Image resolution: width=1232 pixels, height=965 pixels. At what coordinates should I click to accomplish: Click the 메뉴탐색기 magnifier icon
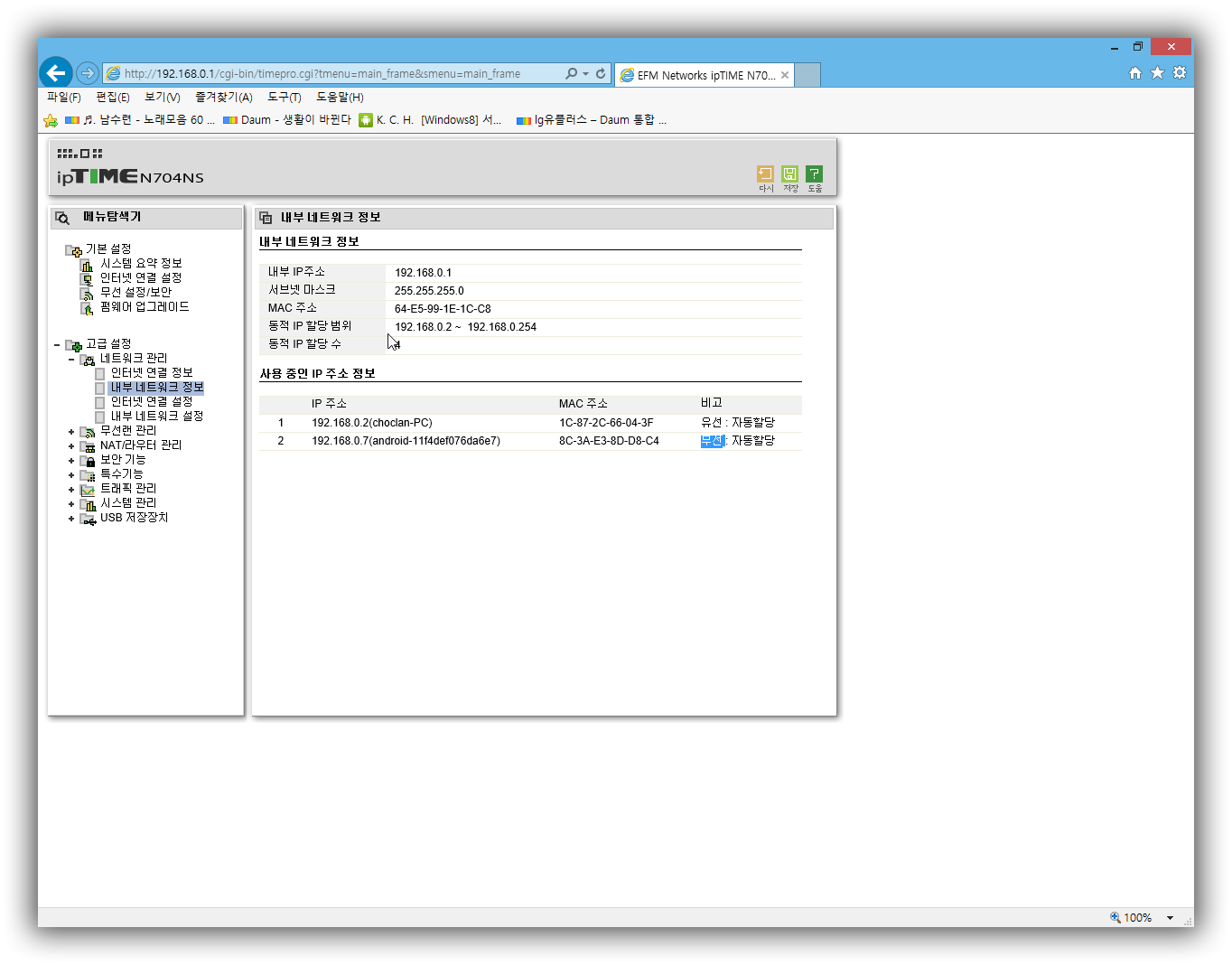(62, 218)
